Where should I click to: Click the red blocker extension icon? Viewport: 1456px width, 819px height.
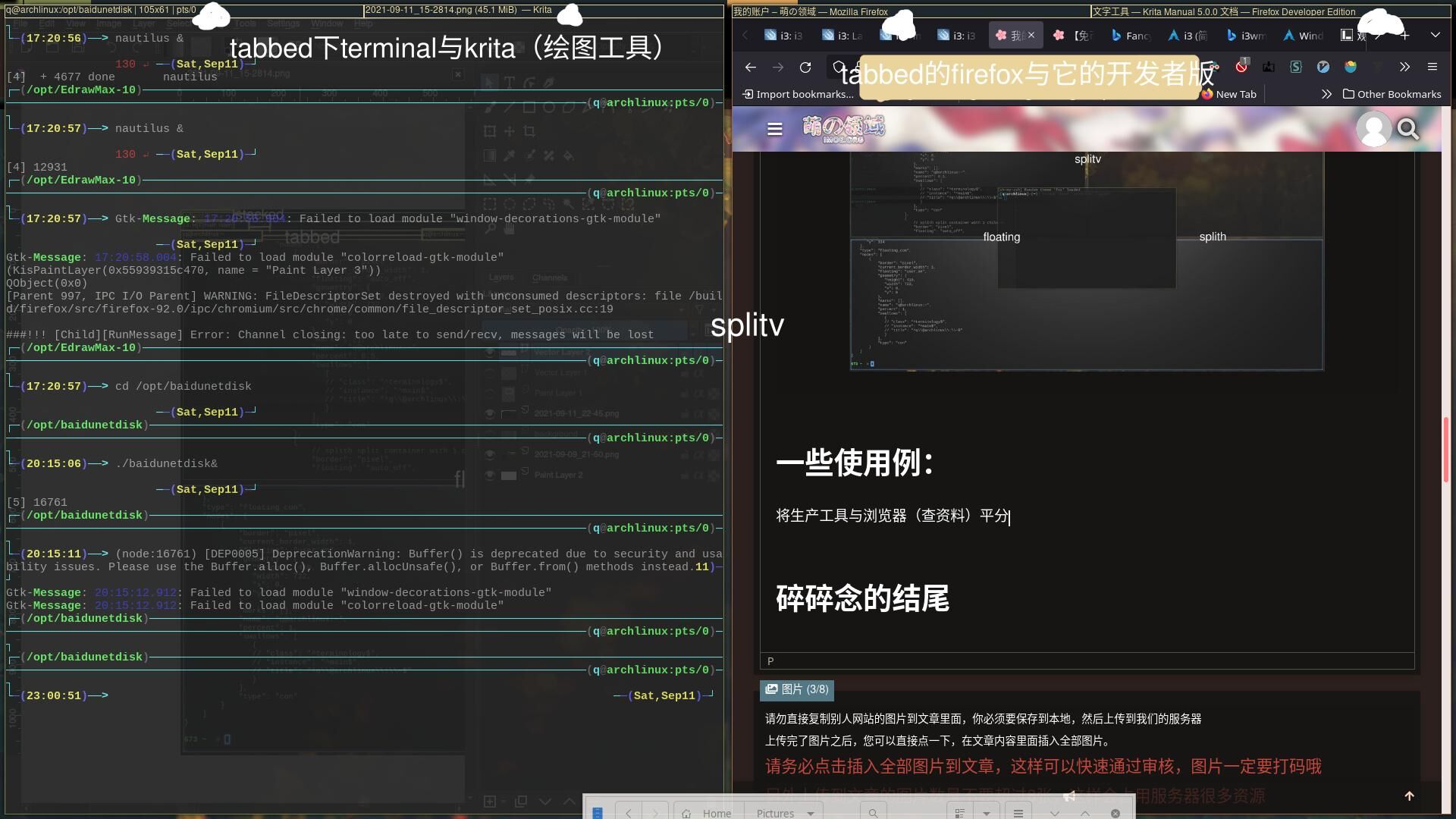pyautogui.click(x=1241, y=67)
